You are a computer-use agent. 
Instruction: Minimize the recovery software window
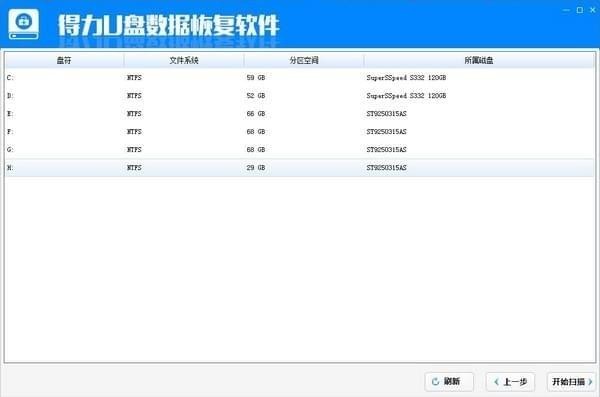point(566,10)
